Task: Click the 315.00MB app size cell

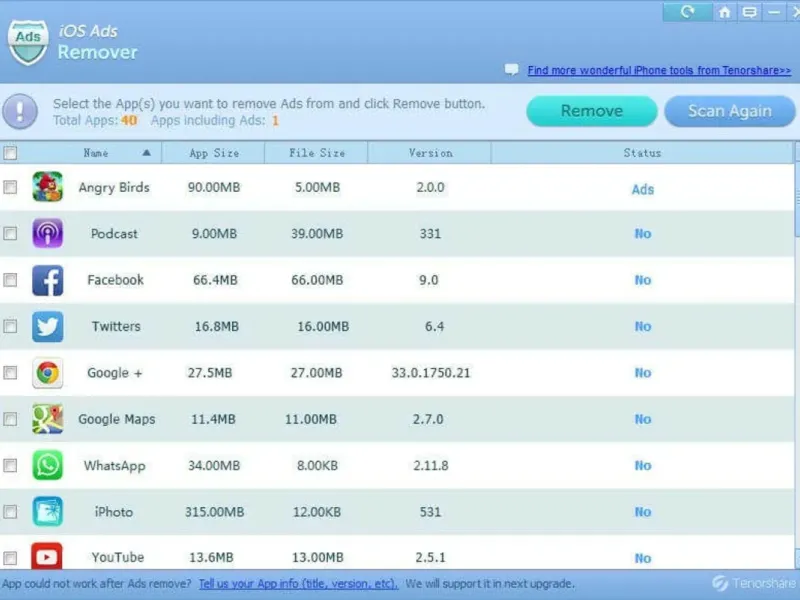Action: 214,512
